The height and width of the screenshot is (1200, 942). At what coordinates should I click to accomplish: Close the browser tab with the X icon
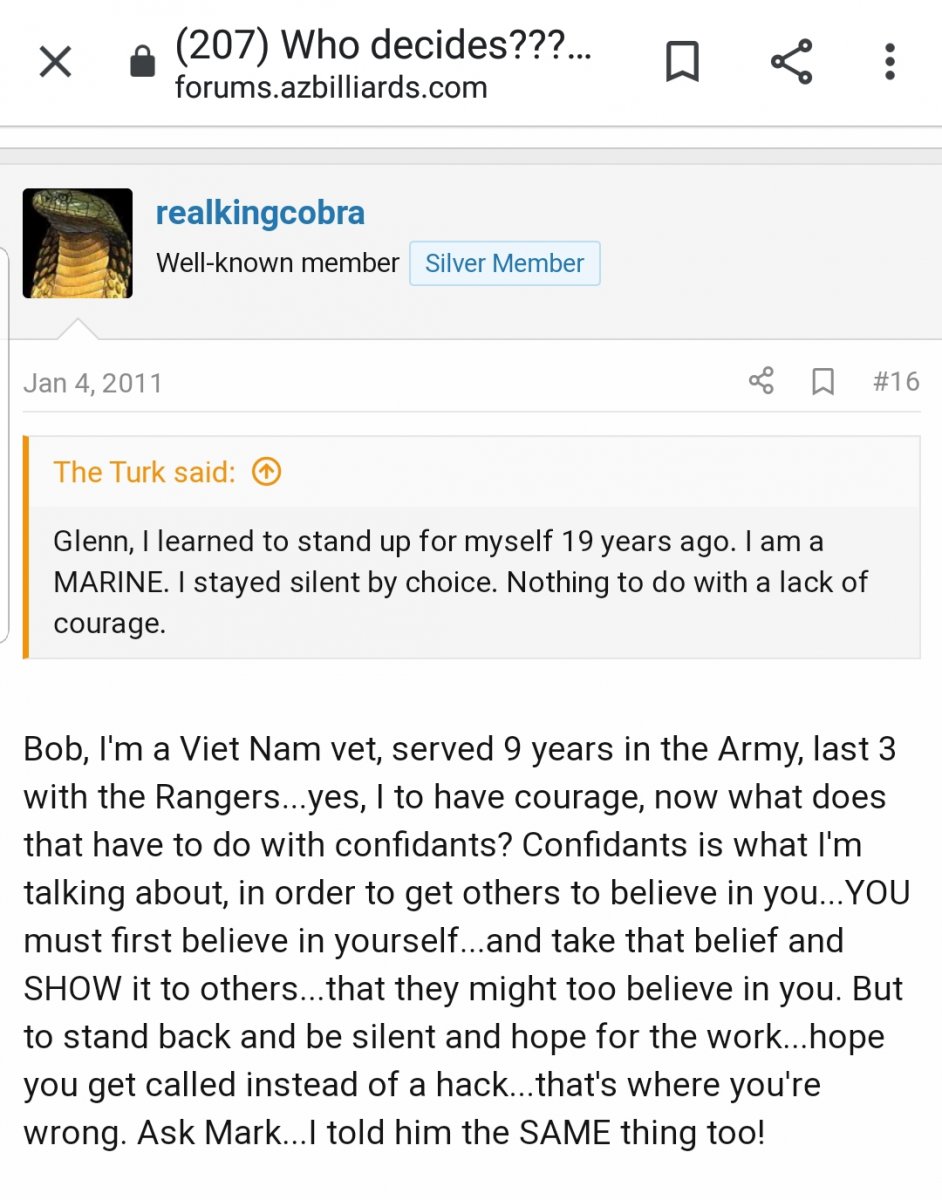pyautogui.click(x=55, y=63)
